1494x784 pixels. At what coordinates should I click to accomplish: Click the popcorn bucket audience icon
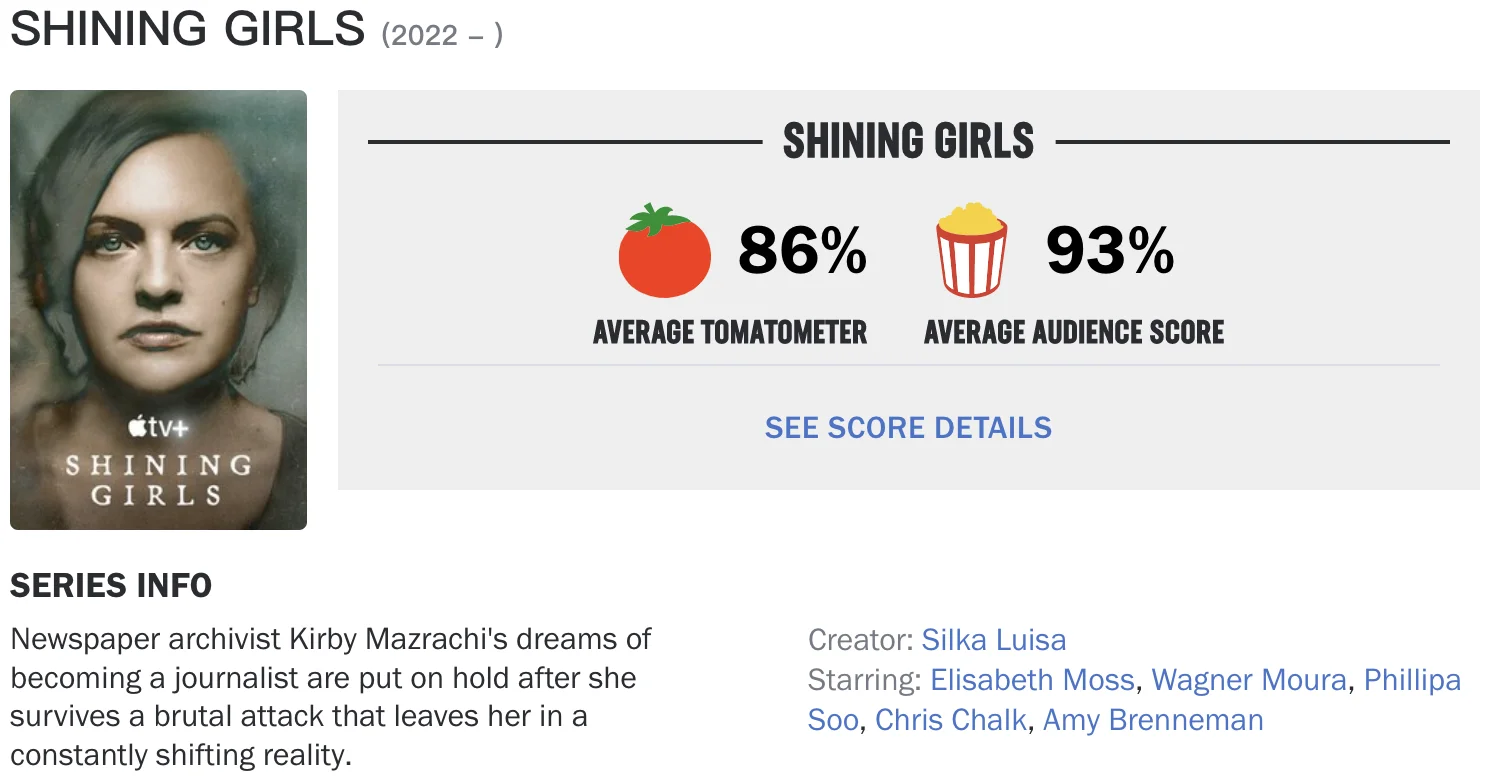coord(971,250)
